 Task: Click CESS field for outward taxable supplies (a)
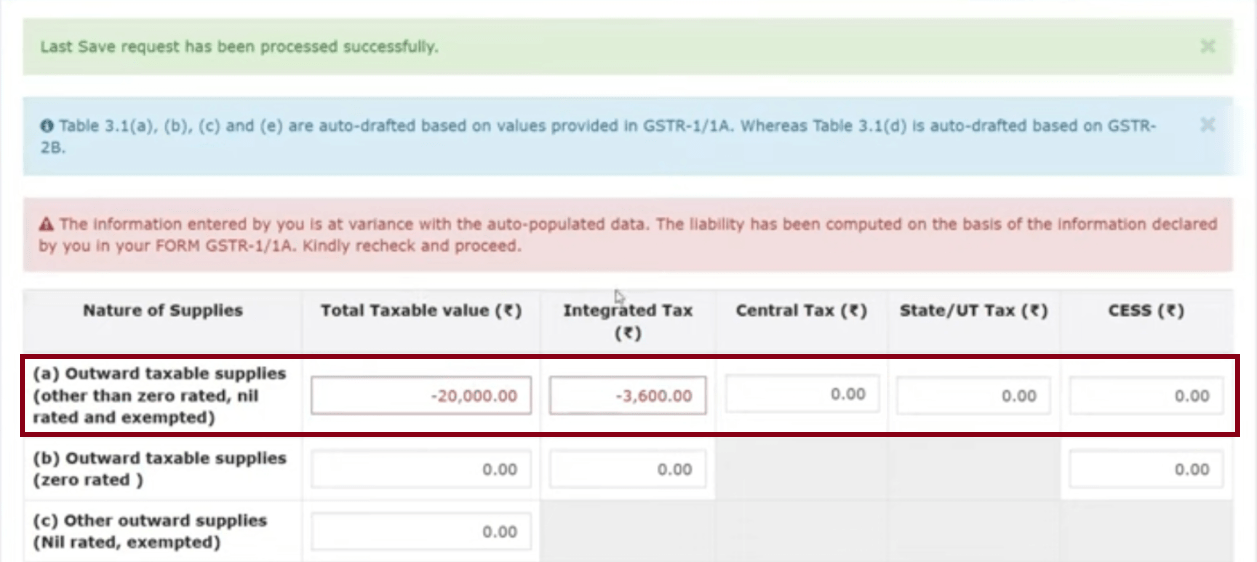(1146, 395)
